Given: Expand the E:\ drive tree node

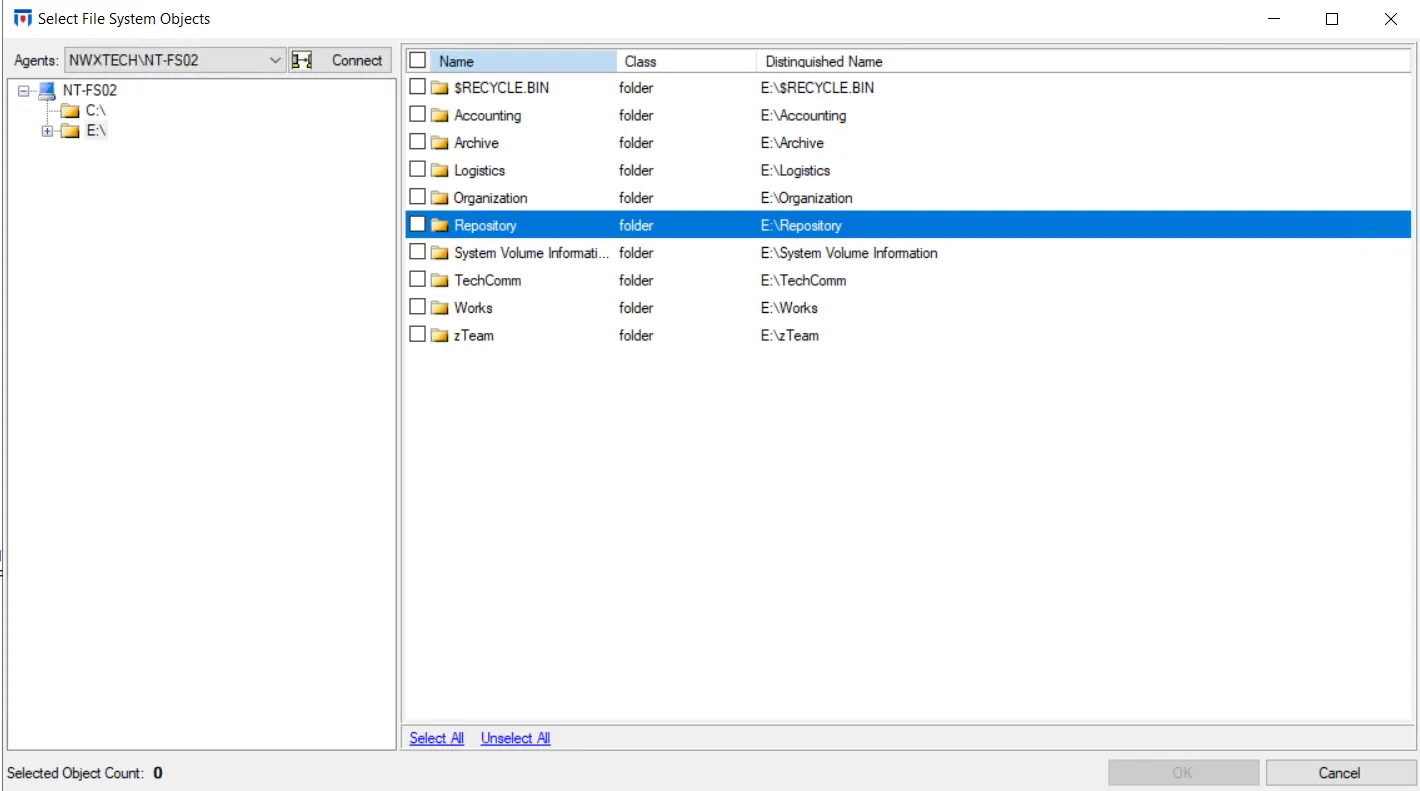Looking at the screenshot, I should [x=47, y=131].
